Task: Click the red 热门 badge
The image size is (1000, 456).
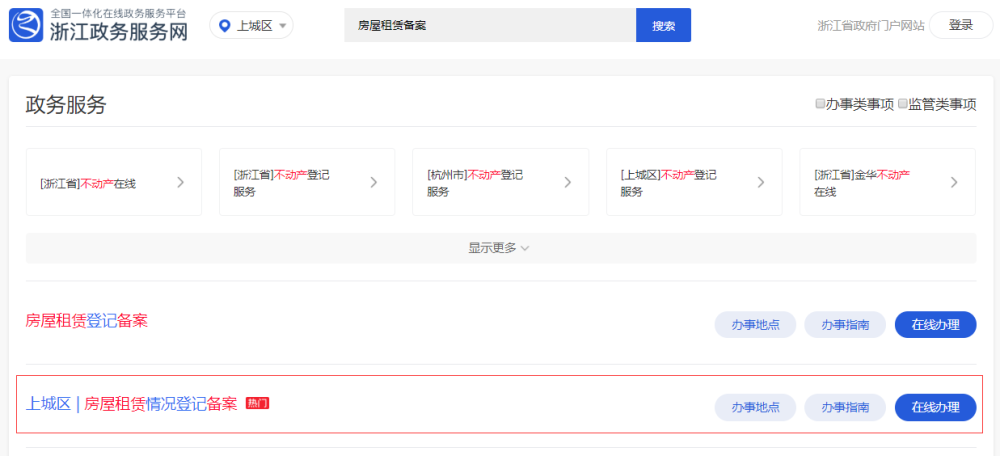Action: pyautogui.click(x=257, y=403)
